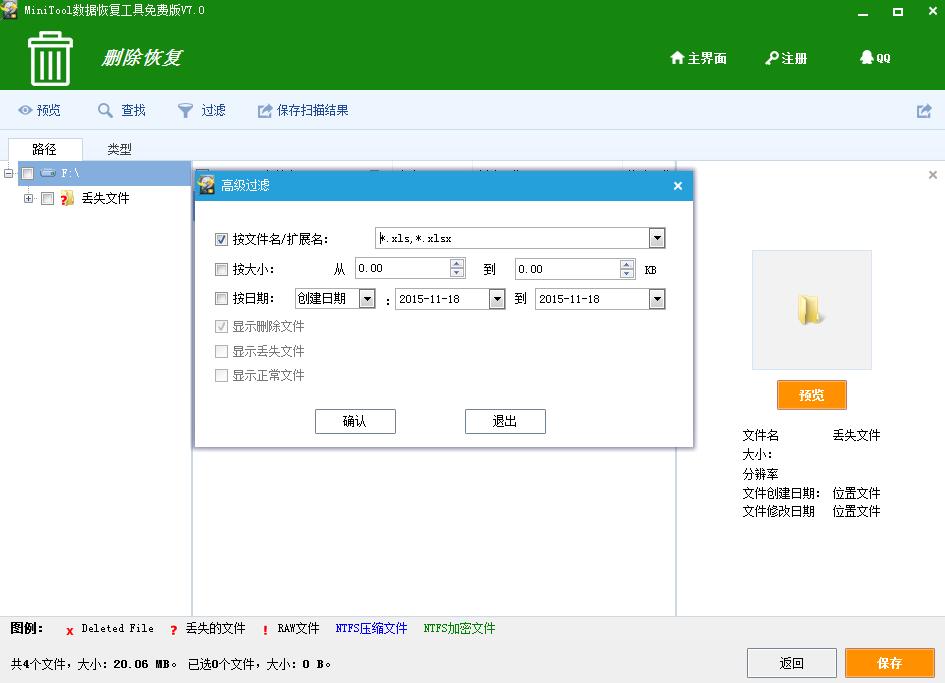
Task: Click 保存扫描结果 toolbar item
Action: (x=303, y=110)
